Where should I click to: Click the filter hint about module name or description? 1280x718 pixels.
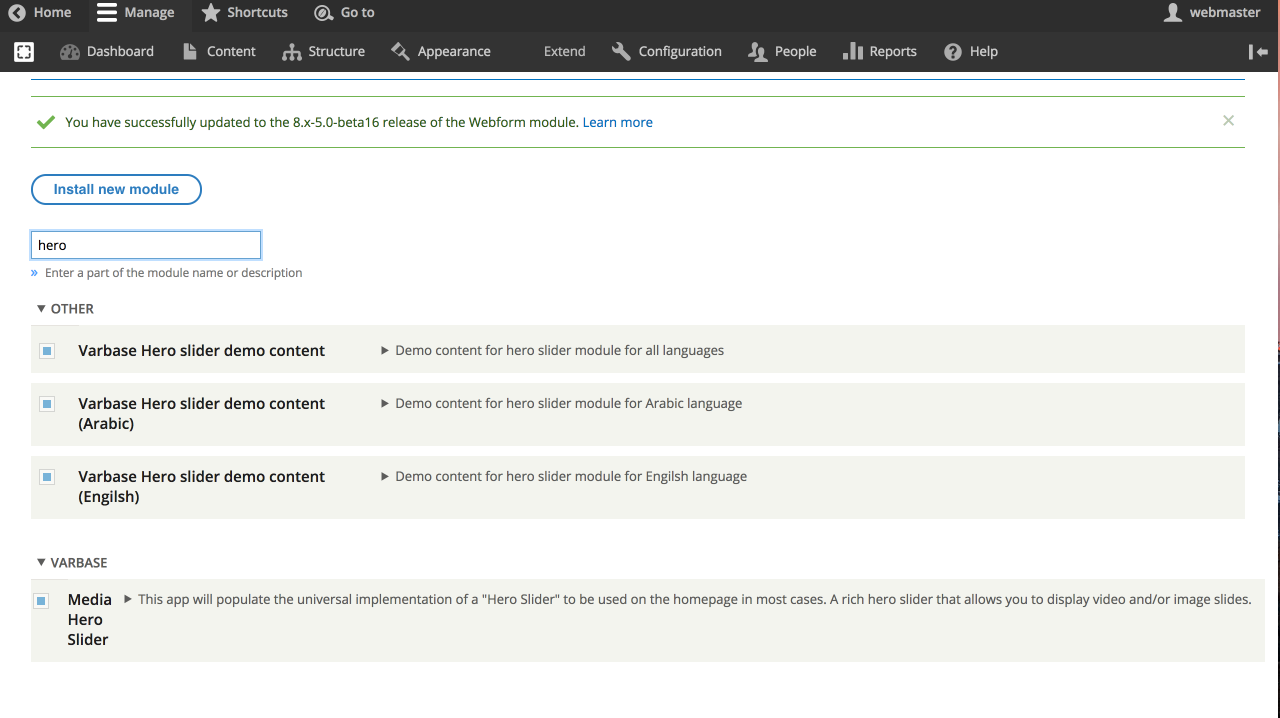pyautogui.click(x=173, y=273)
